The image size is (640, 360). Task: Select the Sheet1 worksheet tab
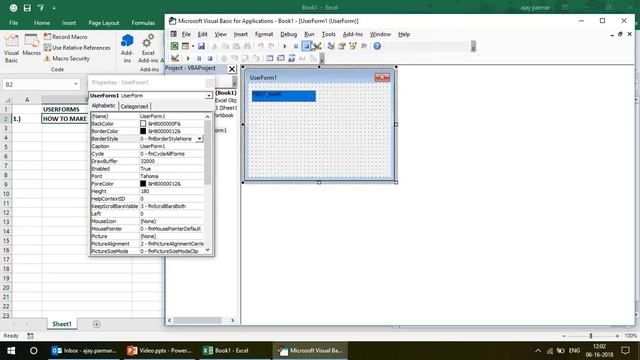(62, 324)
